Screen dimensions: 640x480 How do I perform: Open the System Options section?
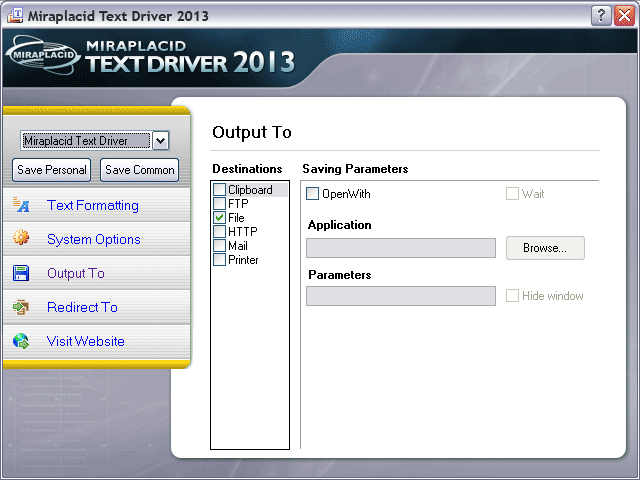click(x=93, y=239)
